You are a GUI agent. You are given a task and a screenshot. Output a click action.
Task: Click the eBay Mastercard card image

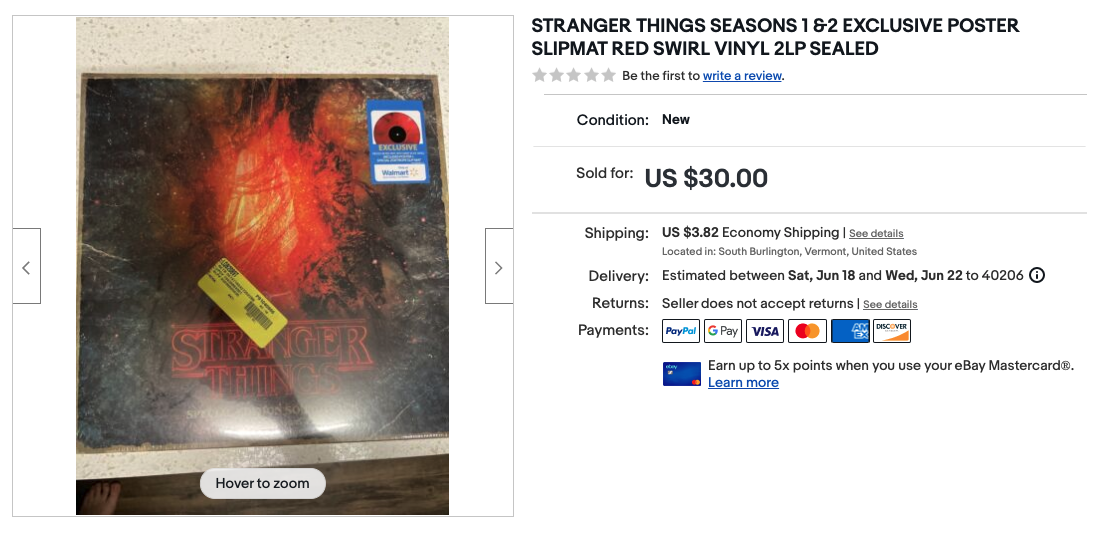click(681, 374)
